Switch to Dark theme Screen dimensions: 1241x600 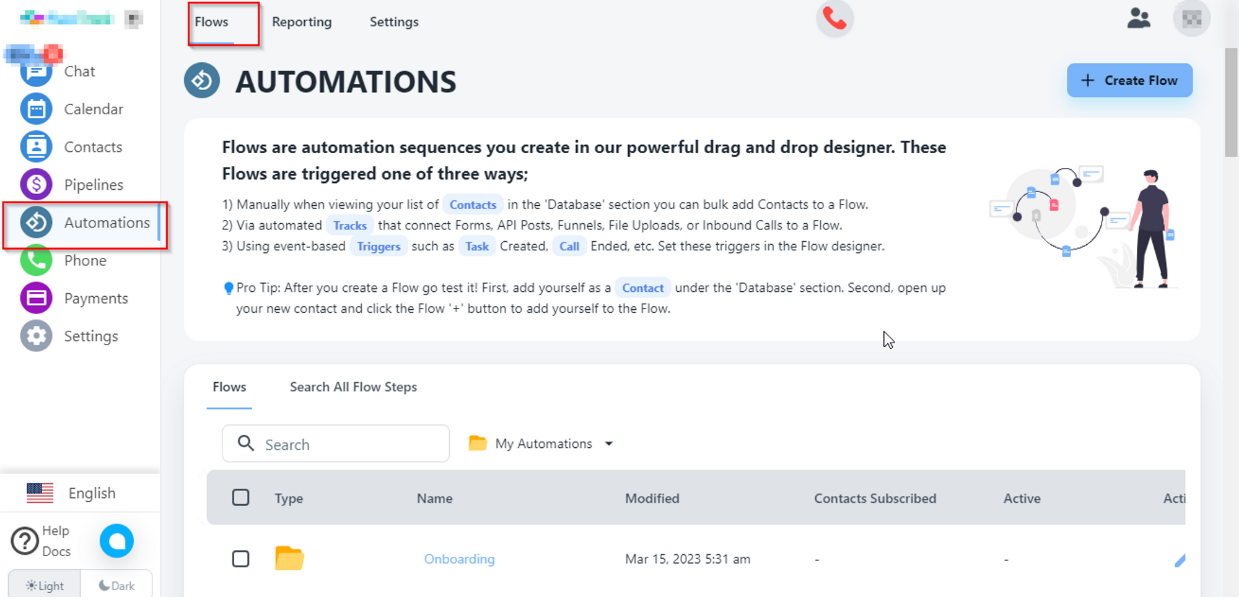(x=117, y=585)
